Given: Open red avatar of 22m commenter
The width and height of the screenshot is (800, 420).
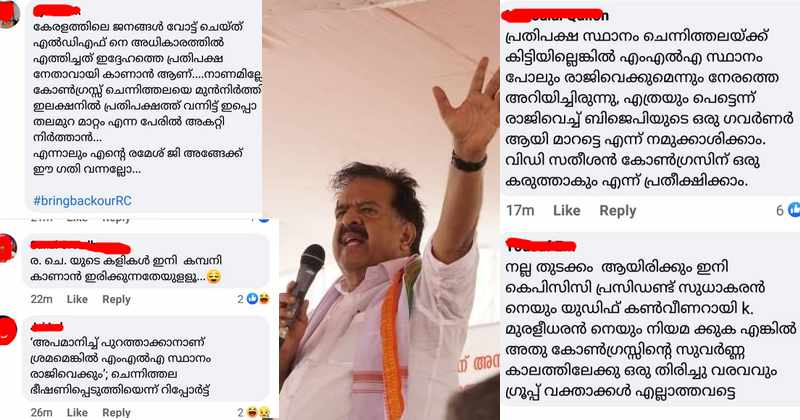Looking at the screenshot, I should pos(8,248).
